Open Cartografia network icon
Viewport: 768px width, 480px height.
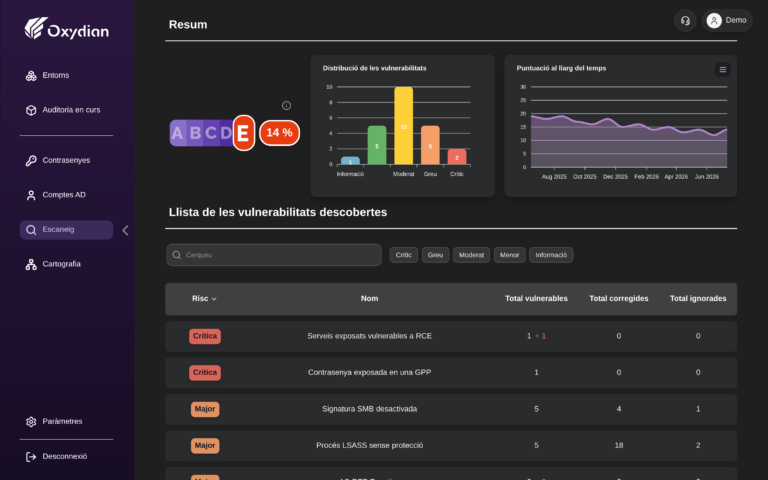(x=31, y=264)
